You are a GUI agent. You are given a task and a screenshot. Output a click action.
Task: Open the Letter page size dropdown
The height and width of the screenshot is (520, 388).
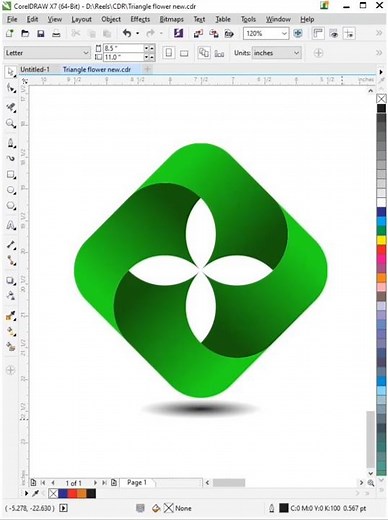click(x=85, y=53)
